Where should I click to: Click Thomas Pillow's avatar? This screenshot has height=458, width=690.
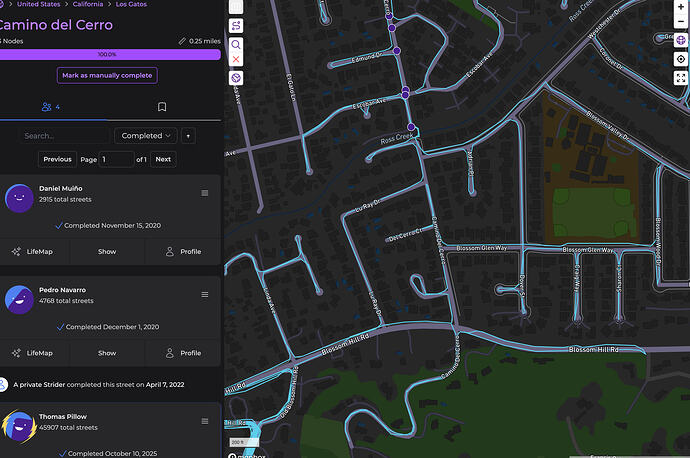click(x=19, y=426)
